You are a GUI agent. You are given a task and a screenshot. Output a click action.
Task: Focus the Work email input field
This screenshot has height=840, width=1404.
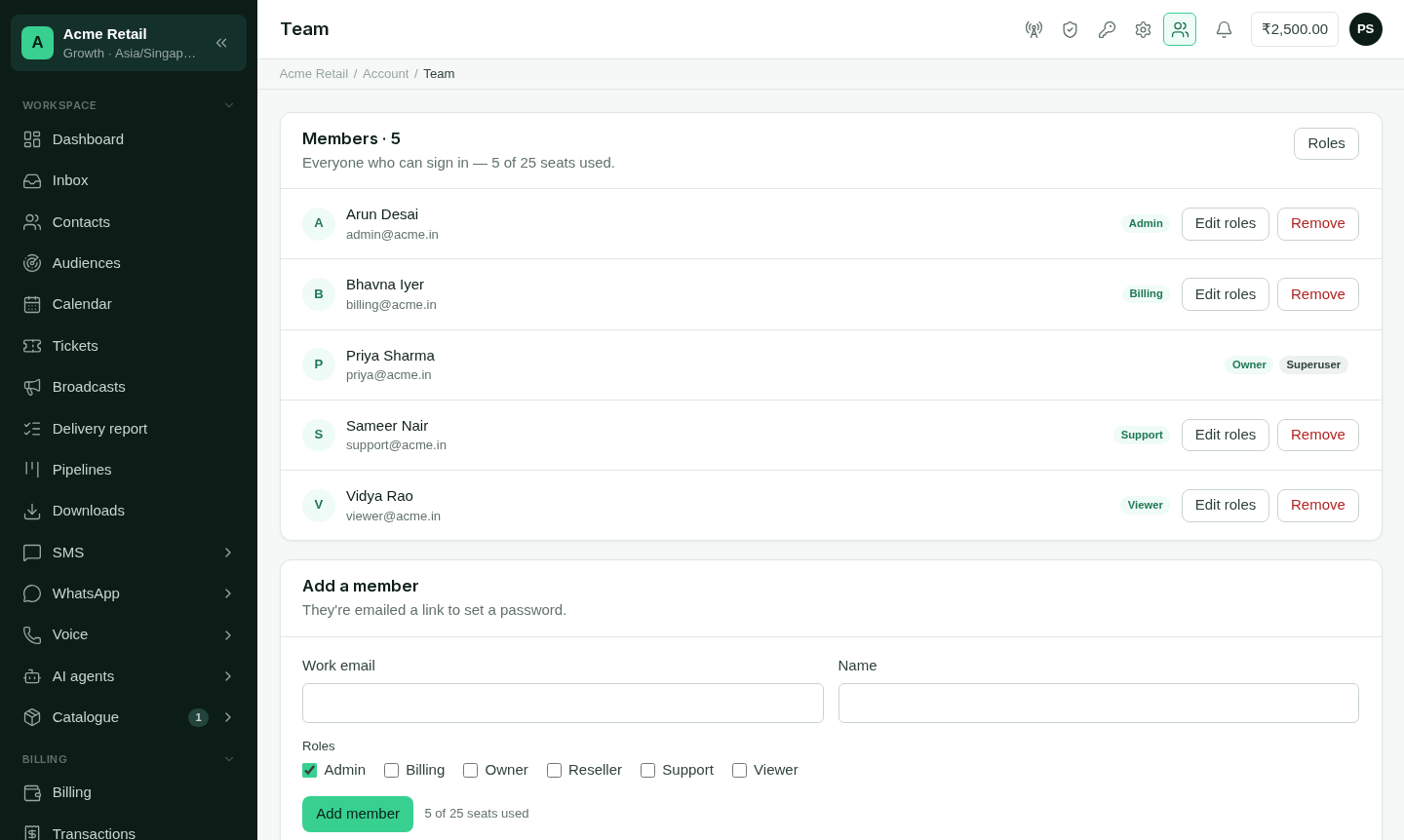click(563, 704)
